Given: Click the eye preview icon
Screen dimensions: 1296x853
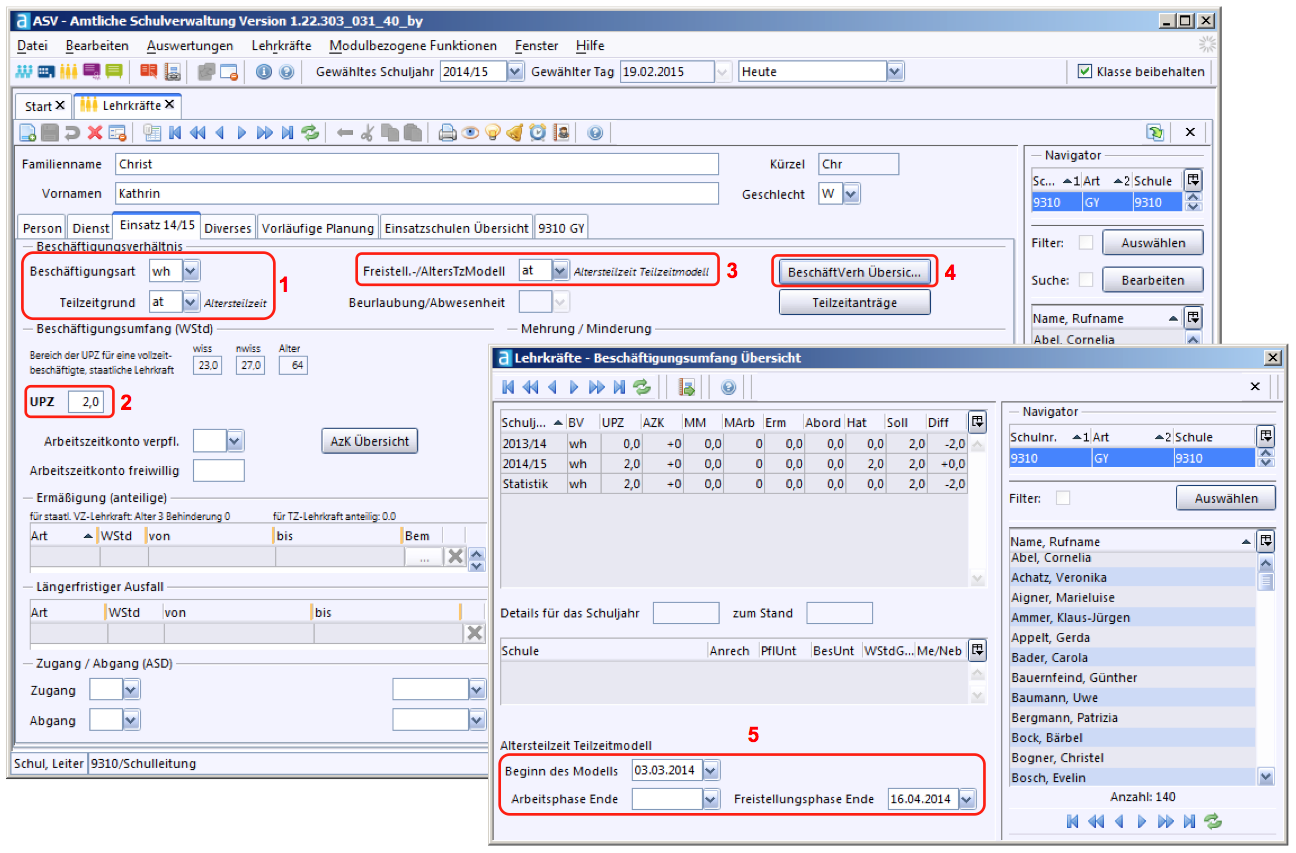Looking at the screenshot, I should [470, 133].
